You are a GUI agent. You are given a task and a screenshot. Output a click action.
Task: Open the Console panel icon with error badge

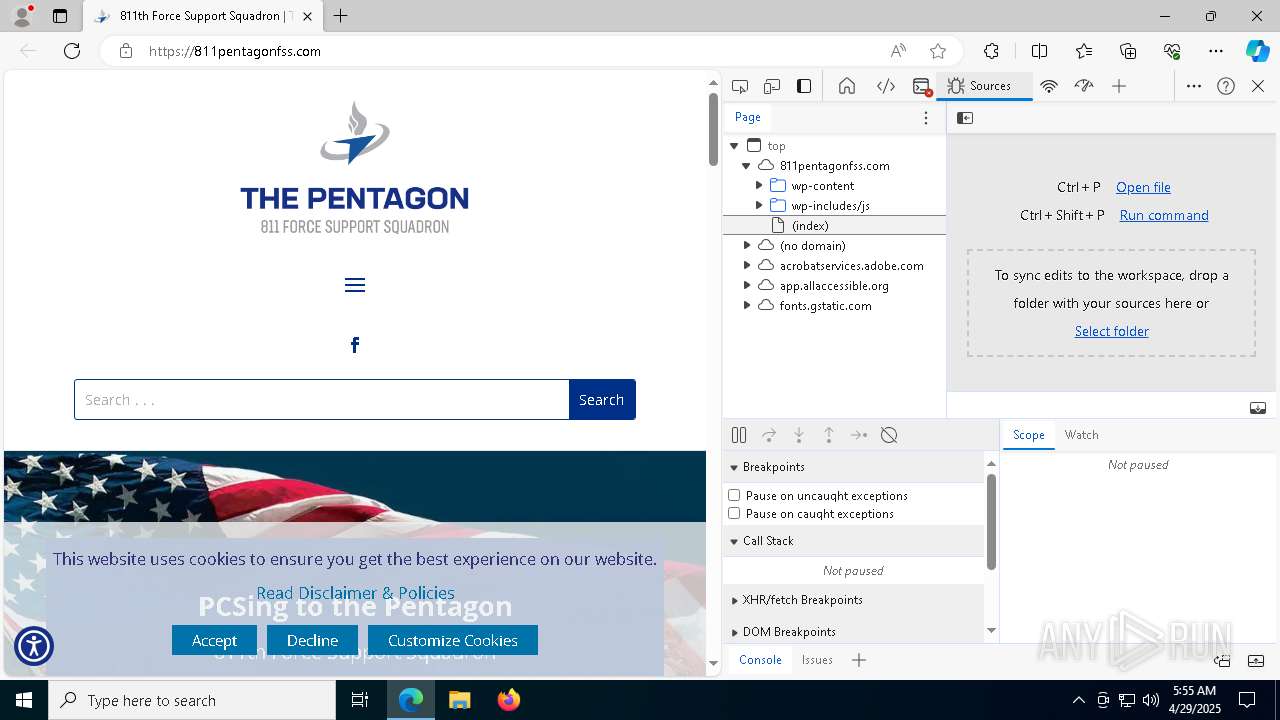[x=922, y=86]
